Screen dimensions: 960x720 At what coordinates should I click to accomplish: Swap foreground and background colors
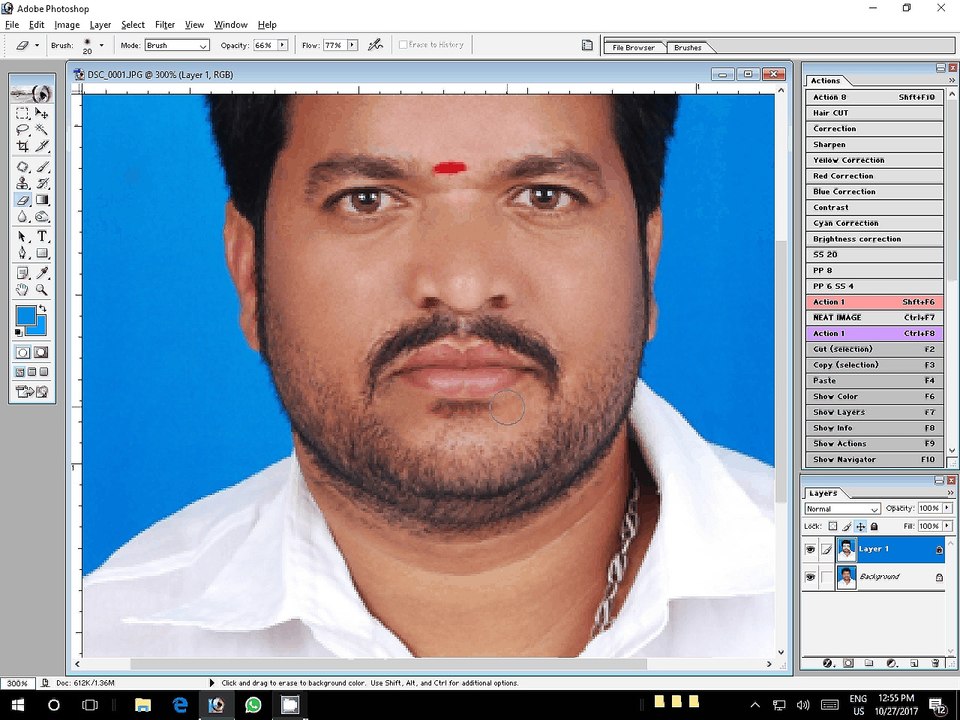tap(42, 309)
